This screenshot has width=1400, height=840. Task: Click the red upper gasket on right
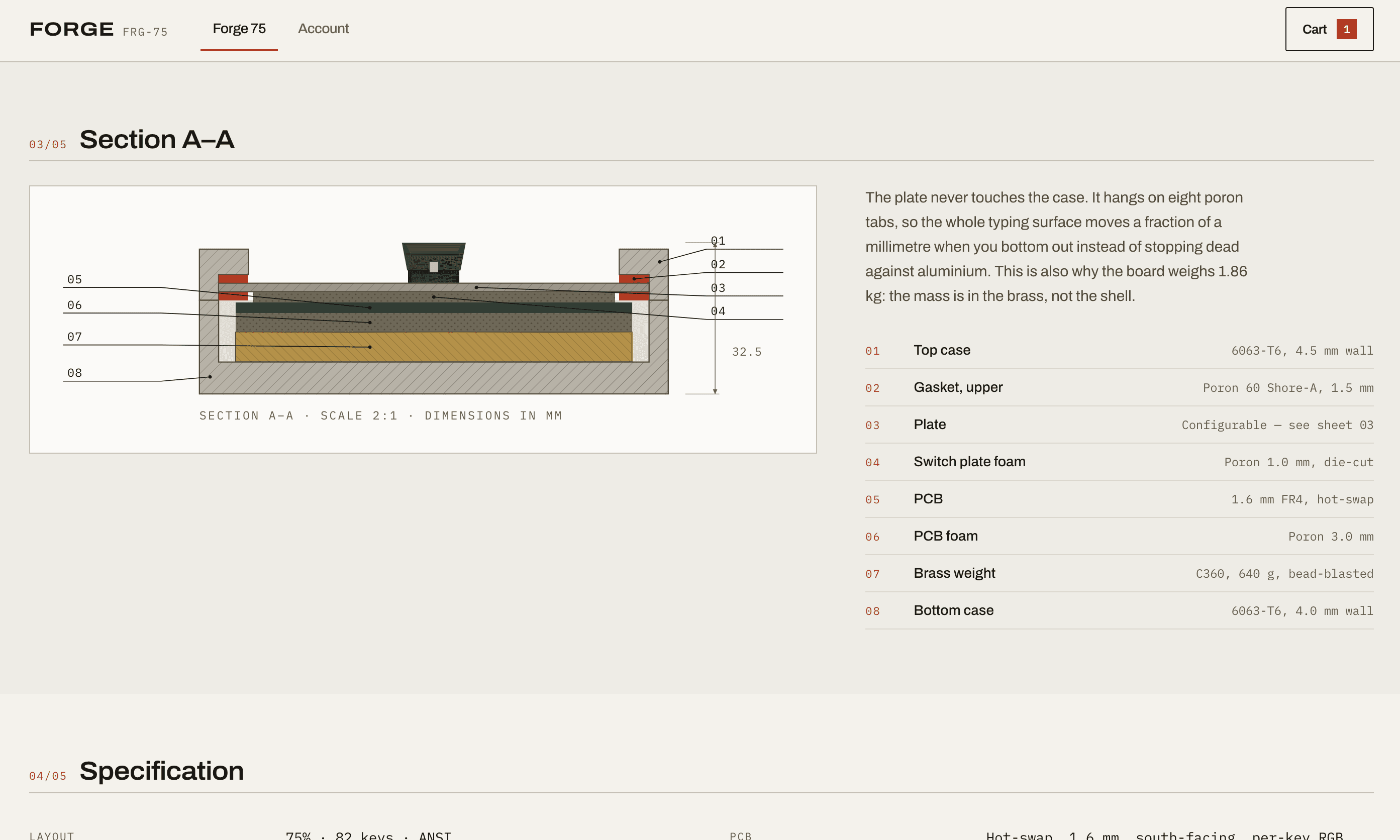(x=634, y=278)
